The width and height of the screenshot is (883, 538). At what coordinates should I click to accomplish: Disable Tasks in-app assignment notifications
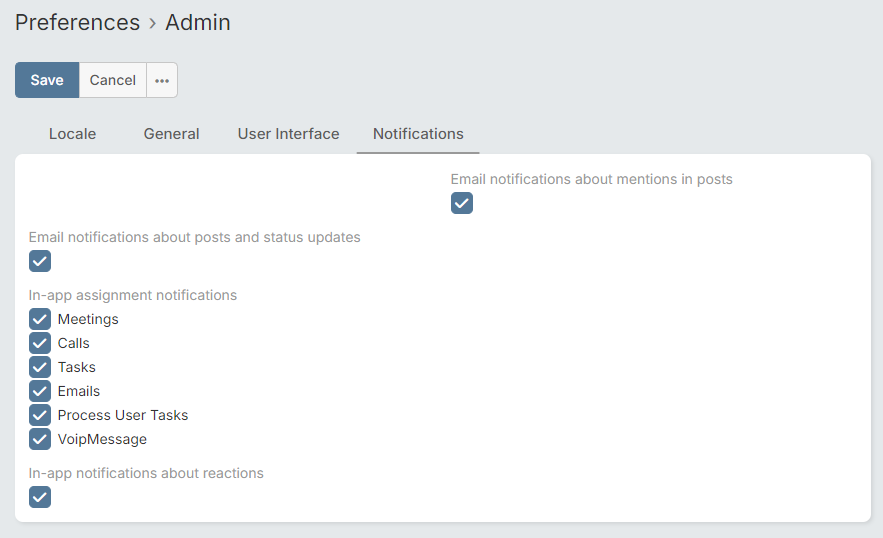[40, 367]
